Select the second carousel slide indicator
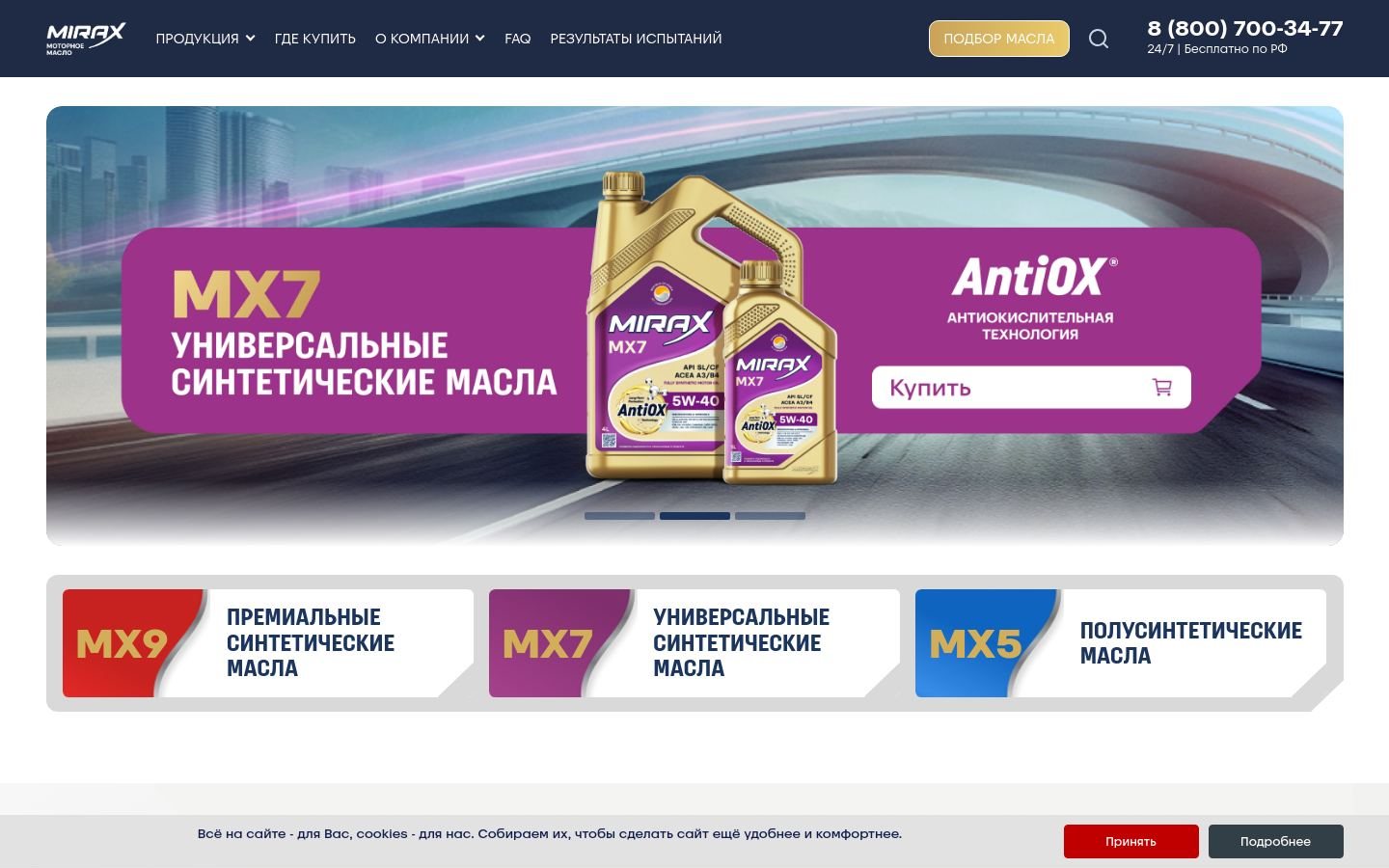This screenshot has height=868, width=1389. 694,516
